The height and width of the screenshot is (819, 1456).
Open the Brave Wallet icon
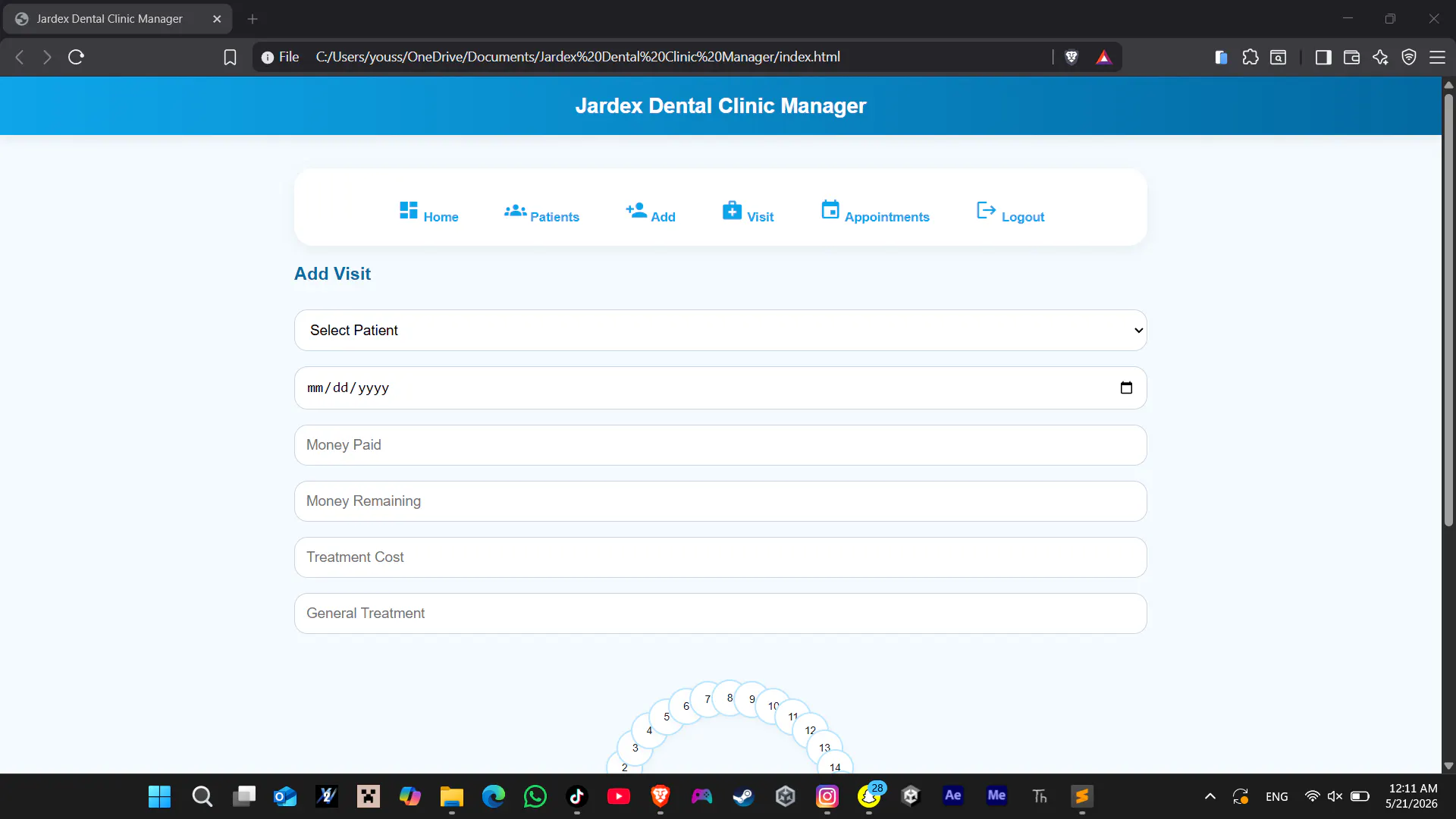point(1351,57)
